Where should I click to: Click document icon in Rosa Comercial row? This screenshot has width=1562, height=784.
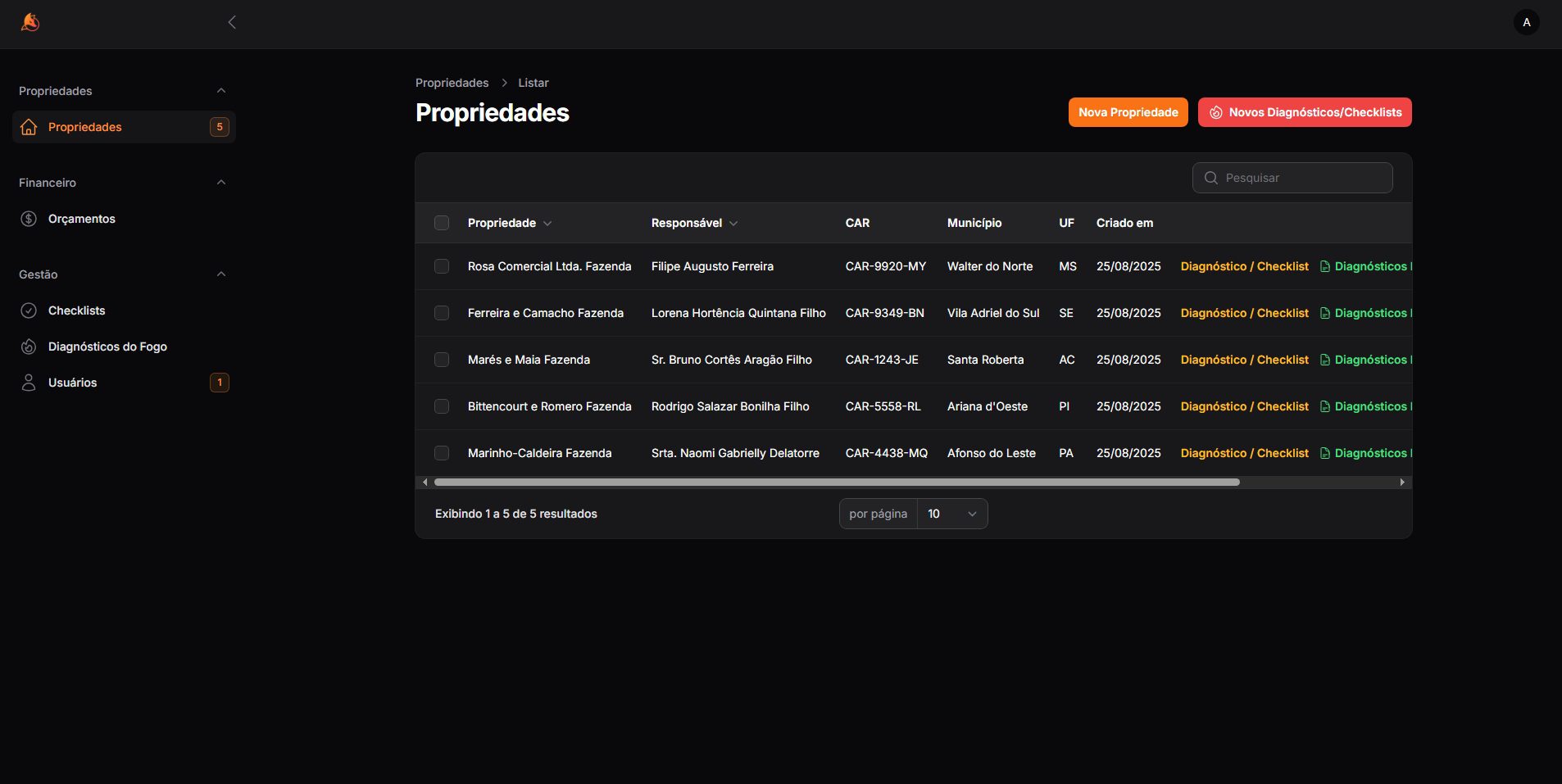[x=1324, y=266]
